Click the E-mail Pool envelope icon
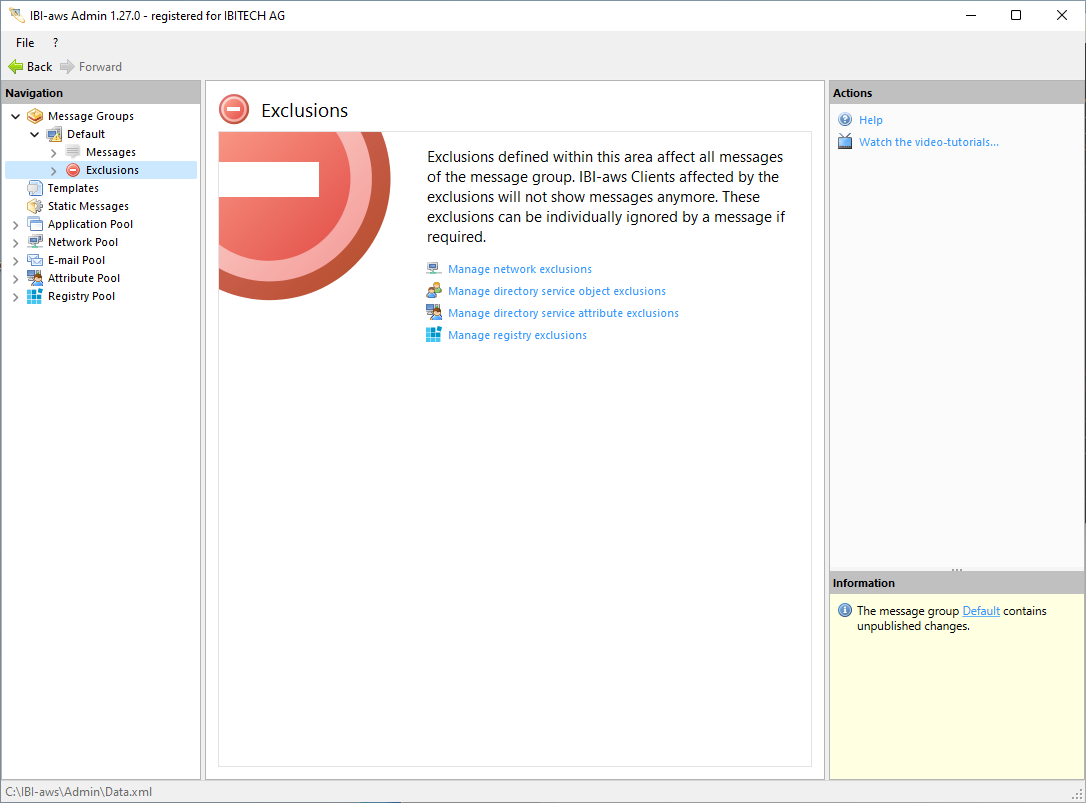 click(35, 260)
